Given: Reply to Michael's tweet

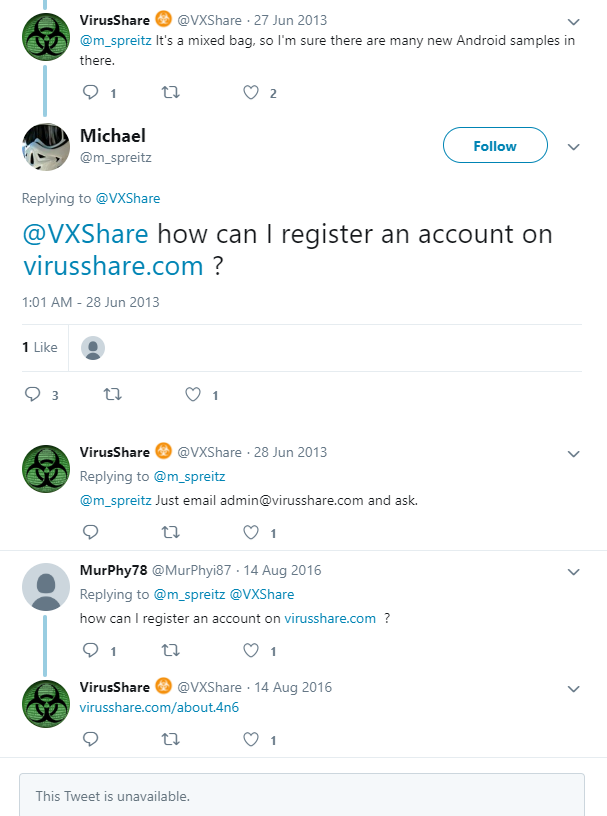Looking at the screenshot, I should 33,394.
